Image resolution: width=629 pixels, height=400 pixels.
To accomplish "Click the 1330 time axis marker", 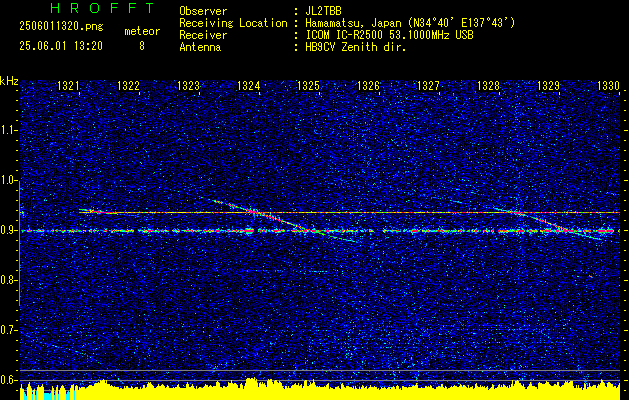I will [x=609, y=85].
